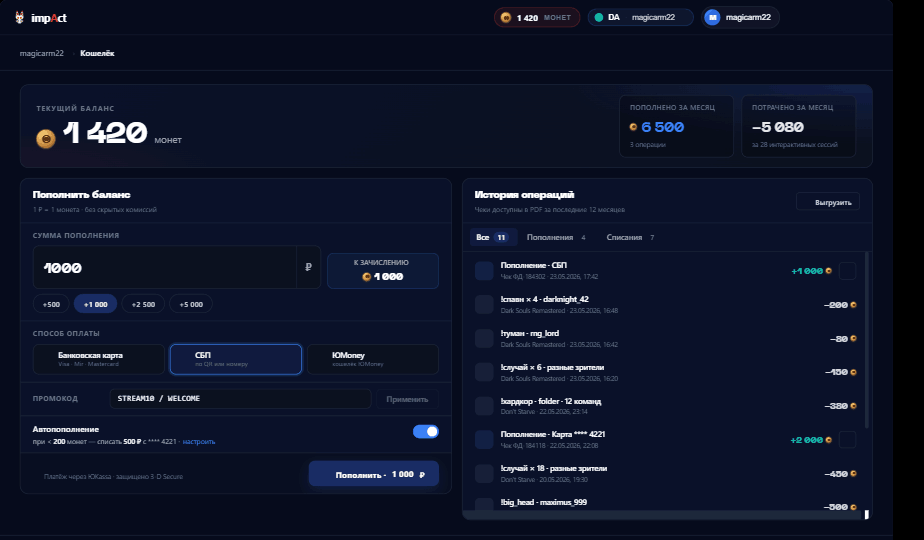Click the Кошелёк breadcrumb
This screenshot has width=924, height=540.
pyautogui.click(x=97, y=53)
